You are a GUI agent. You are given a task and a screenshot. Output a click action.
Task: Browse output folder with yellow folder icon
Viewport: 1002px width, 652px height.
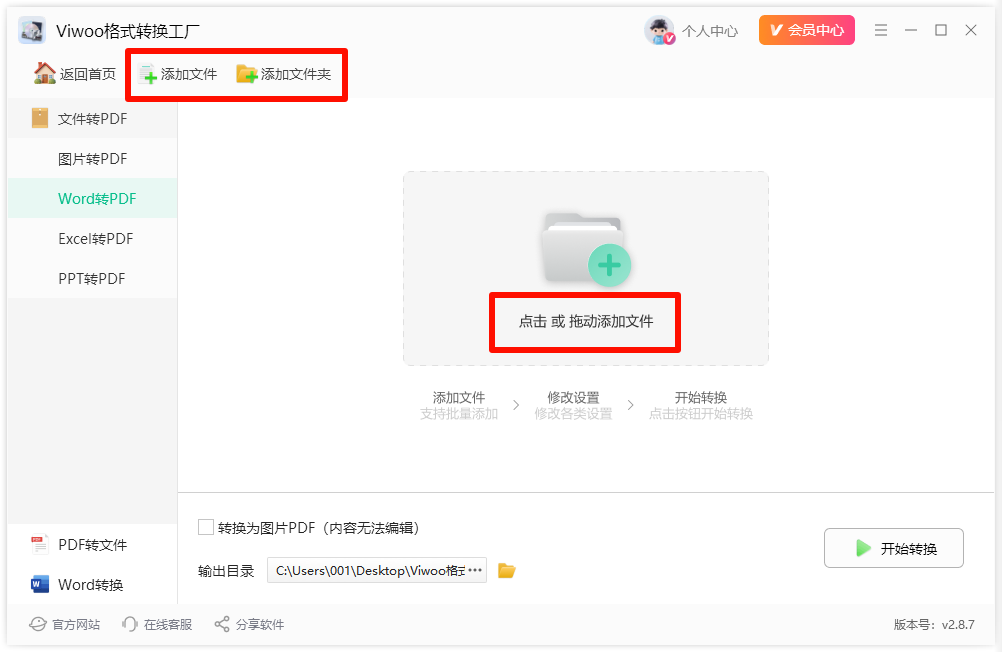[507, 570]
